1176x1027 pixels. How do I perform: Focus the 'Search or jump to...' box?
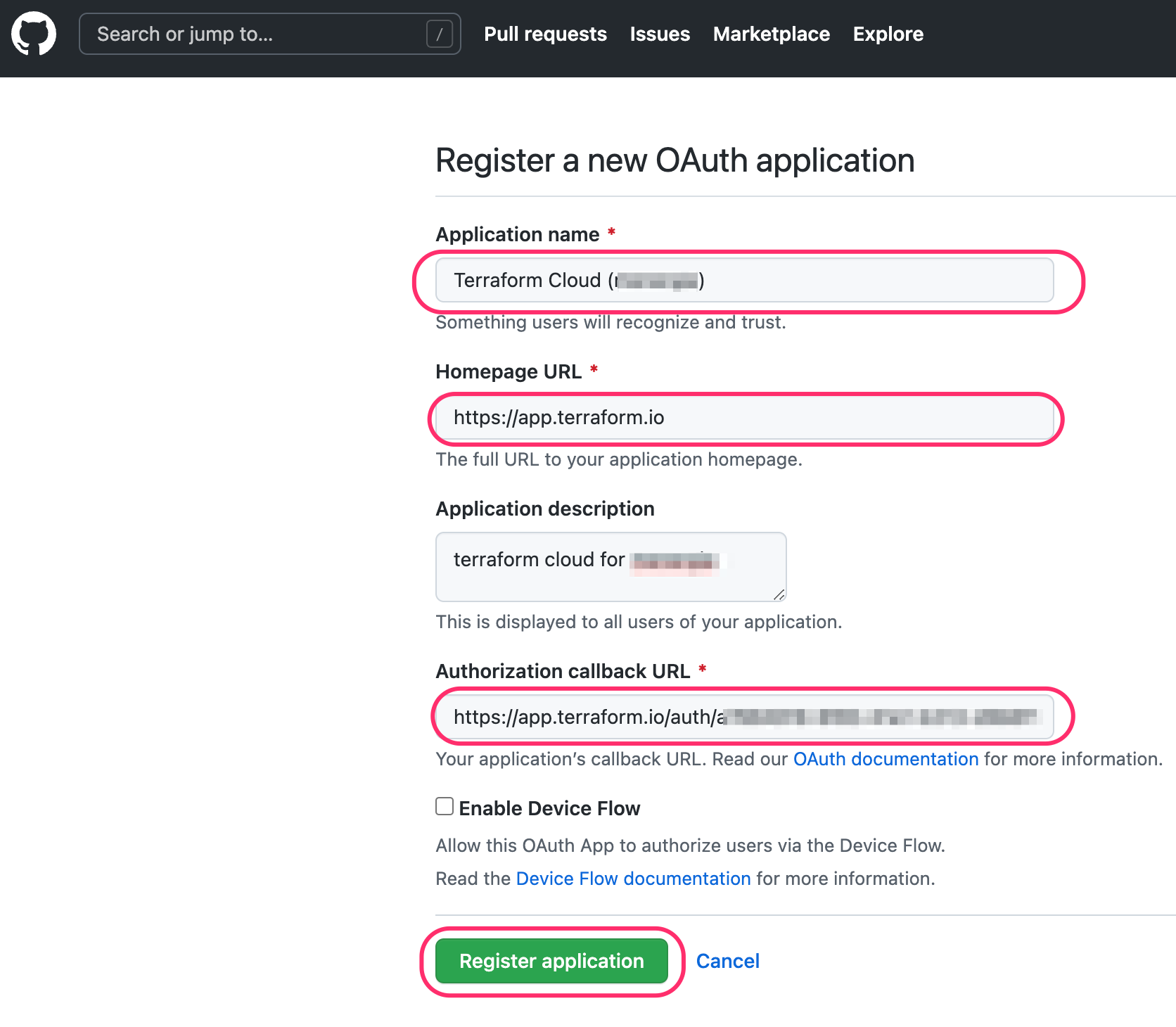click(270, 34)
